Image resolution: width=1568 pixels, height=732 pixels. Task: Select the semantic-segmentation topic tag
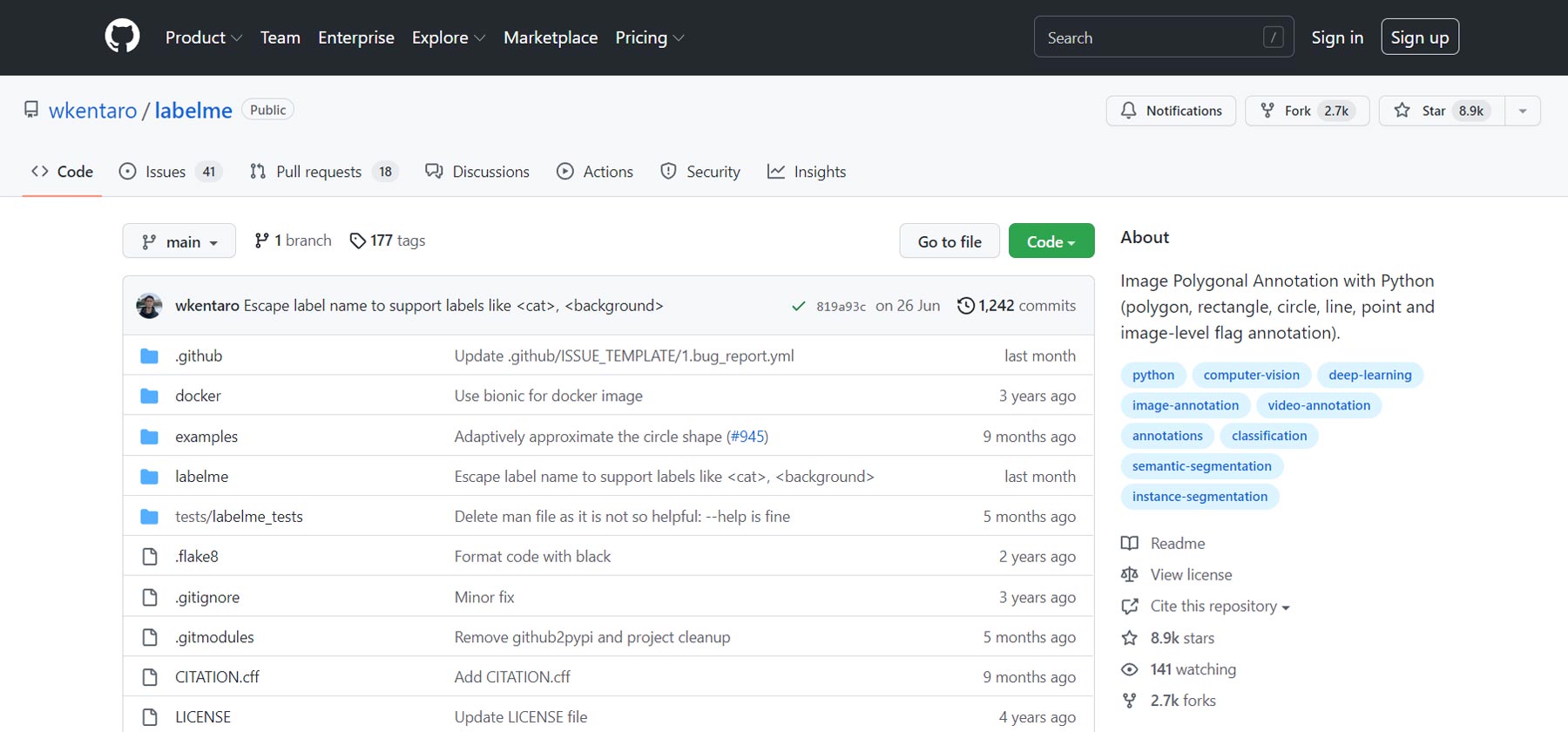(1202, 466)
